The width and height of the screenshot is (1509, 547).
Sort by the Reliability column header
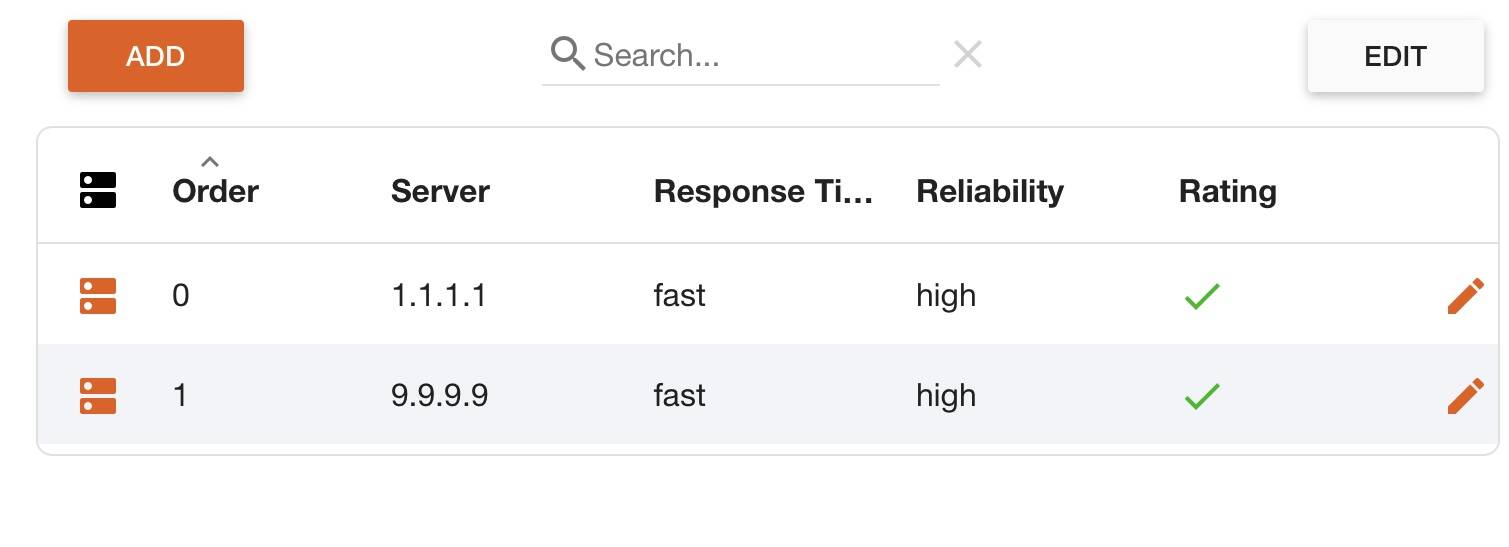tap(990, 191)
